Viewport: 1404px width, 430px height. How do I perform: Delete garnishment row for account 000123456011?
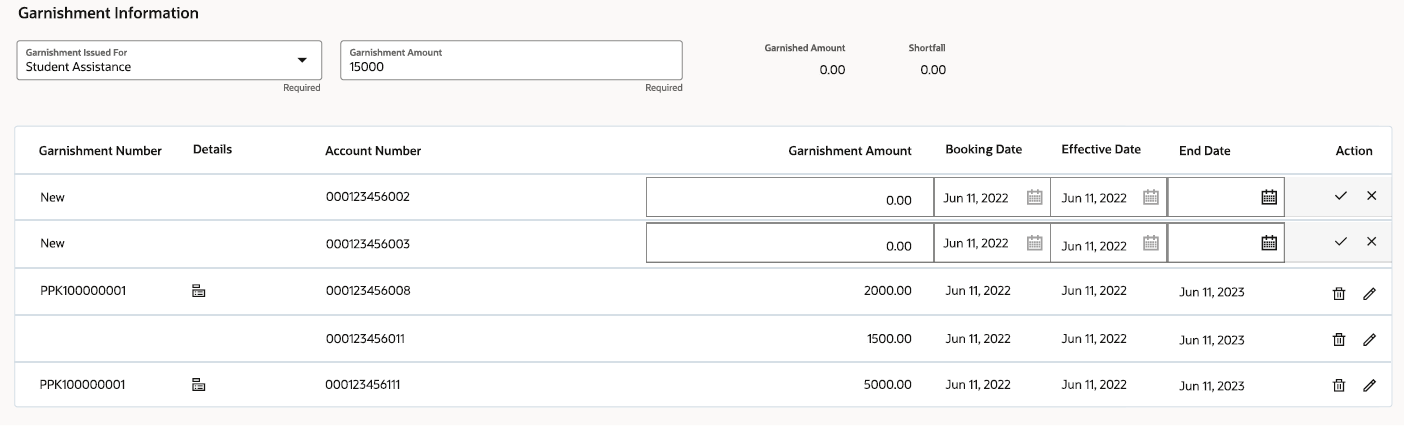coord(1339,340)
